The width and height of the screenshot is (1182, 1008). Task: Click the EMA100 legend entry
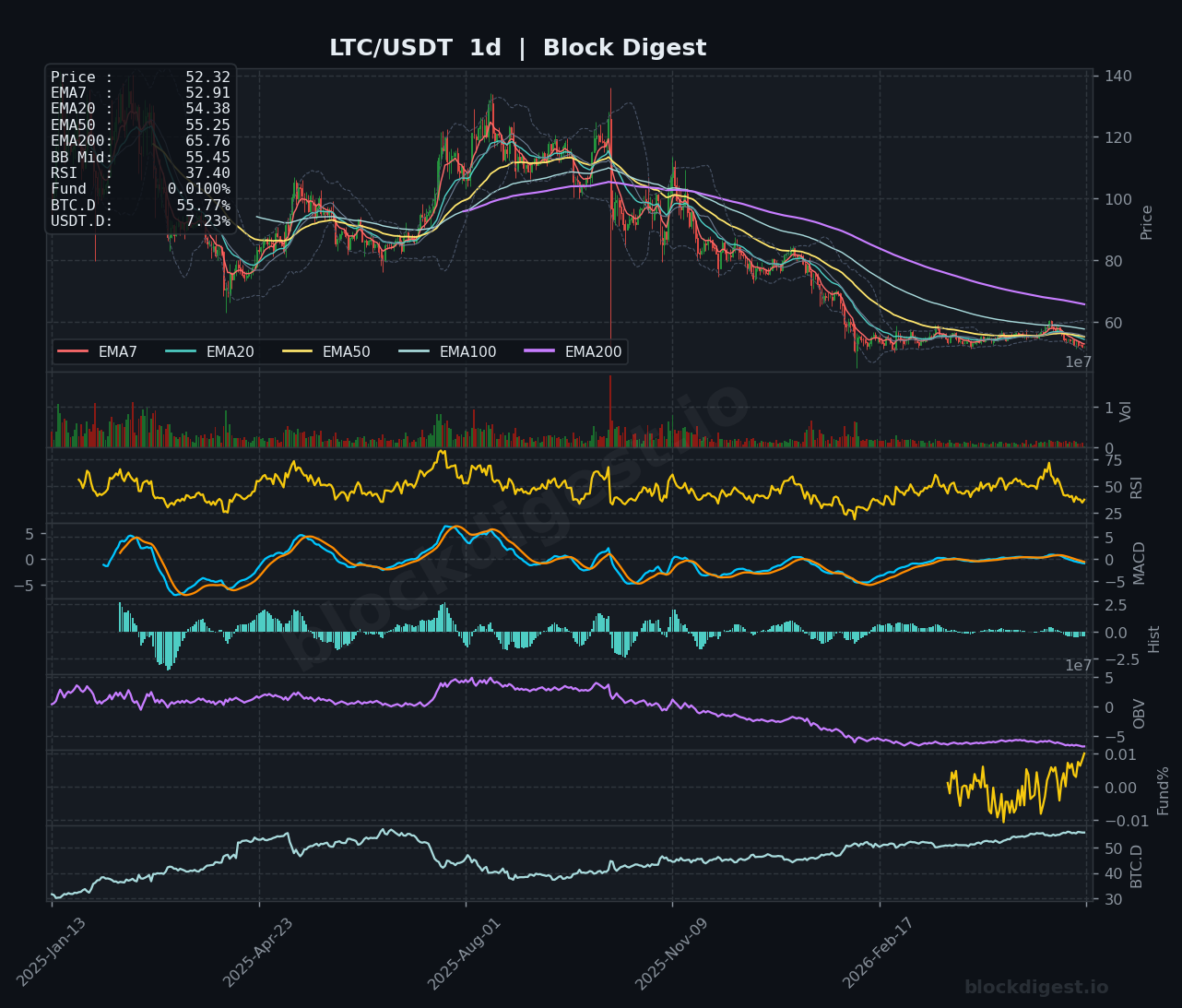(448, 351)
